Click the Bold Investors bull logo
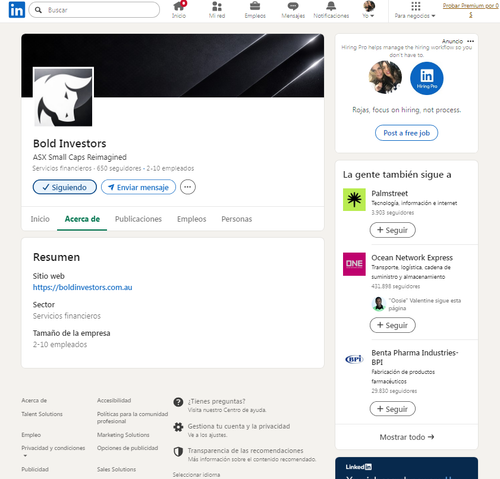The height and width of the screenshot is (479, 500). [63, 97]
